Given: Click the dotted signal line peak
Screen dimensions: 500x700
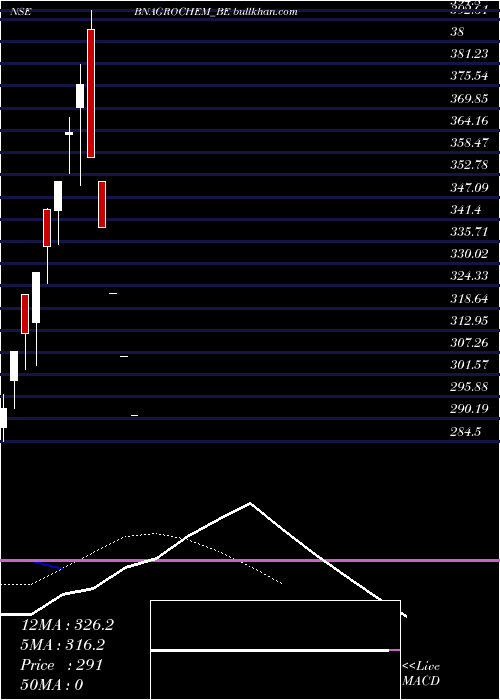Looking at the screenshot, I should pos(154,533).
